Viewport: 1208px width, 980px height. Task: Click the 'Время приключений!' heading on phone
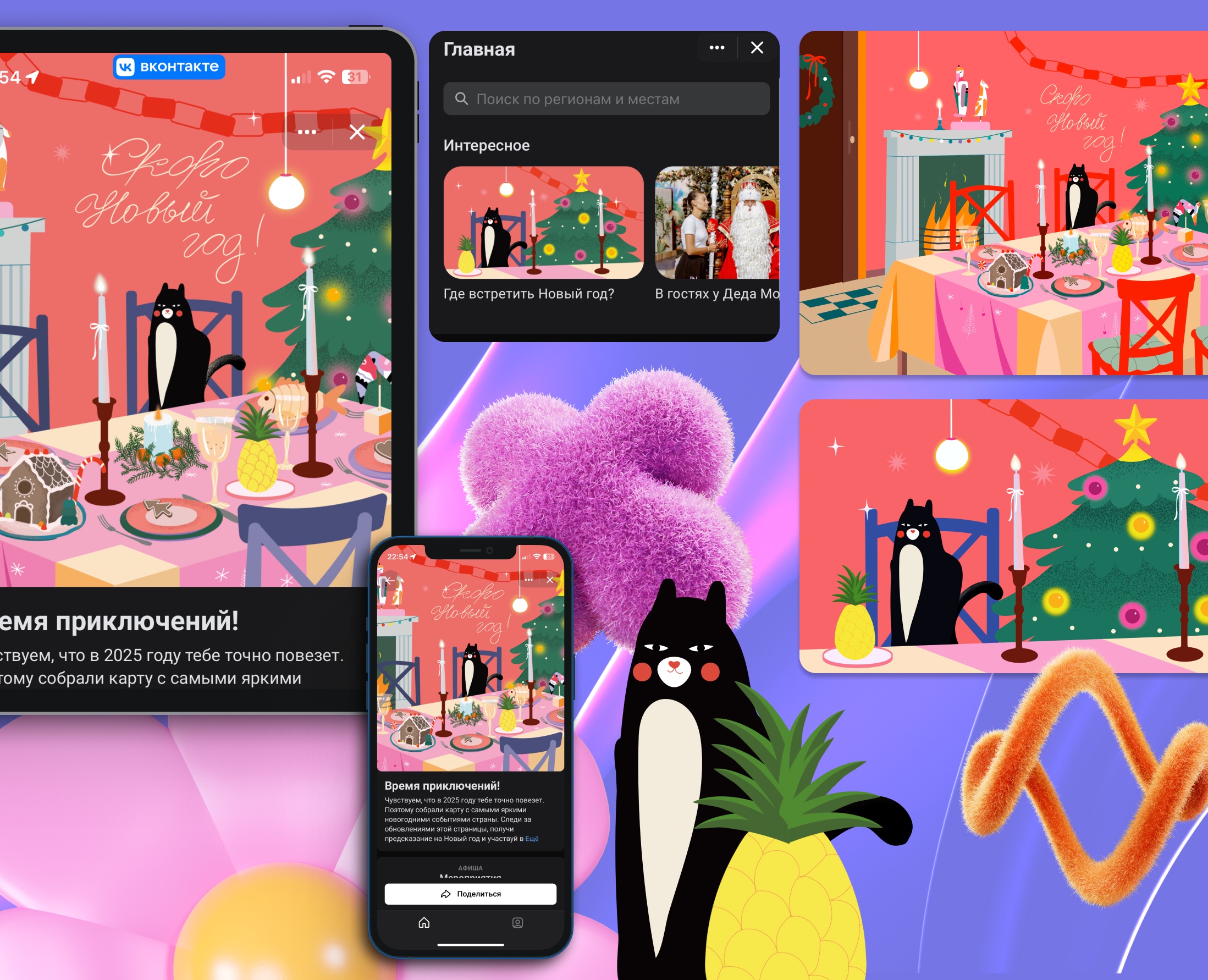(x=442, y=785)
